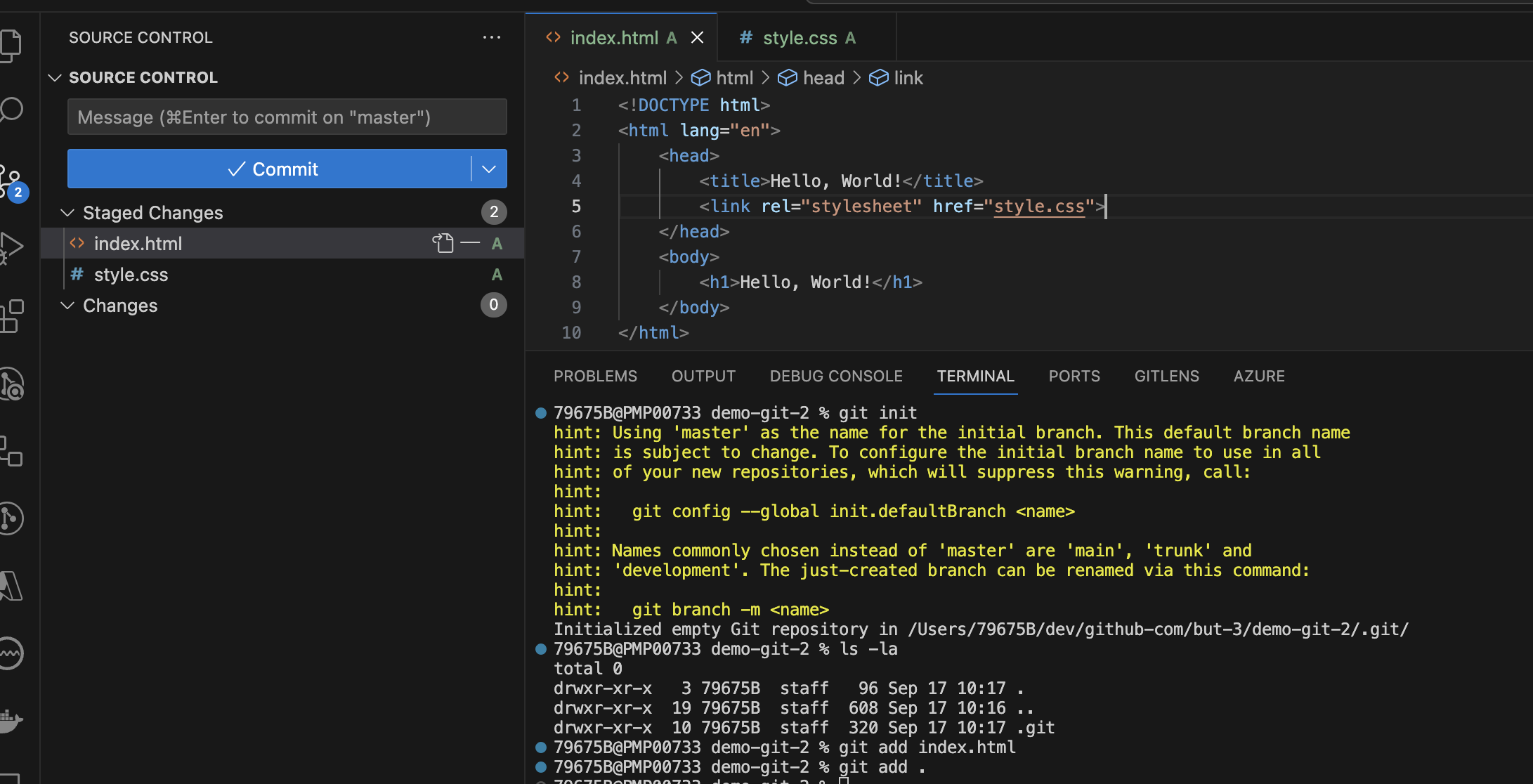Click 'ls -la' command in terminal
Image resolution: width=1533 pixels, height=784 pixels.
[x=868, y=648]
